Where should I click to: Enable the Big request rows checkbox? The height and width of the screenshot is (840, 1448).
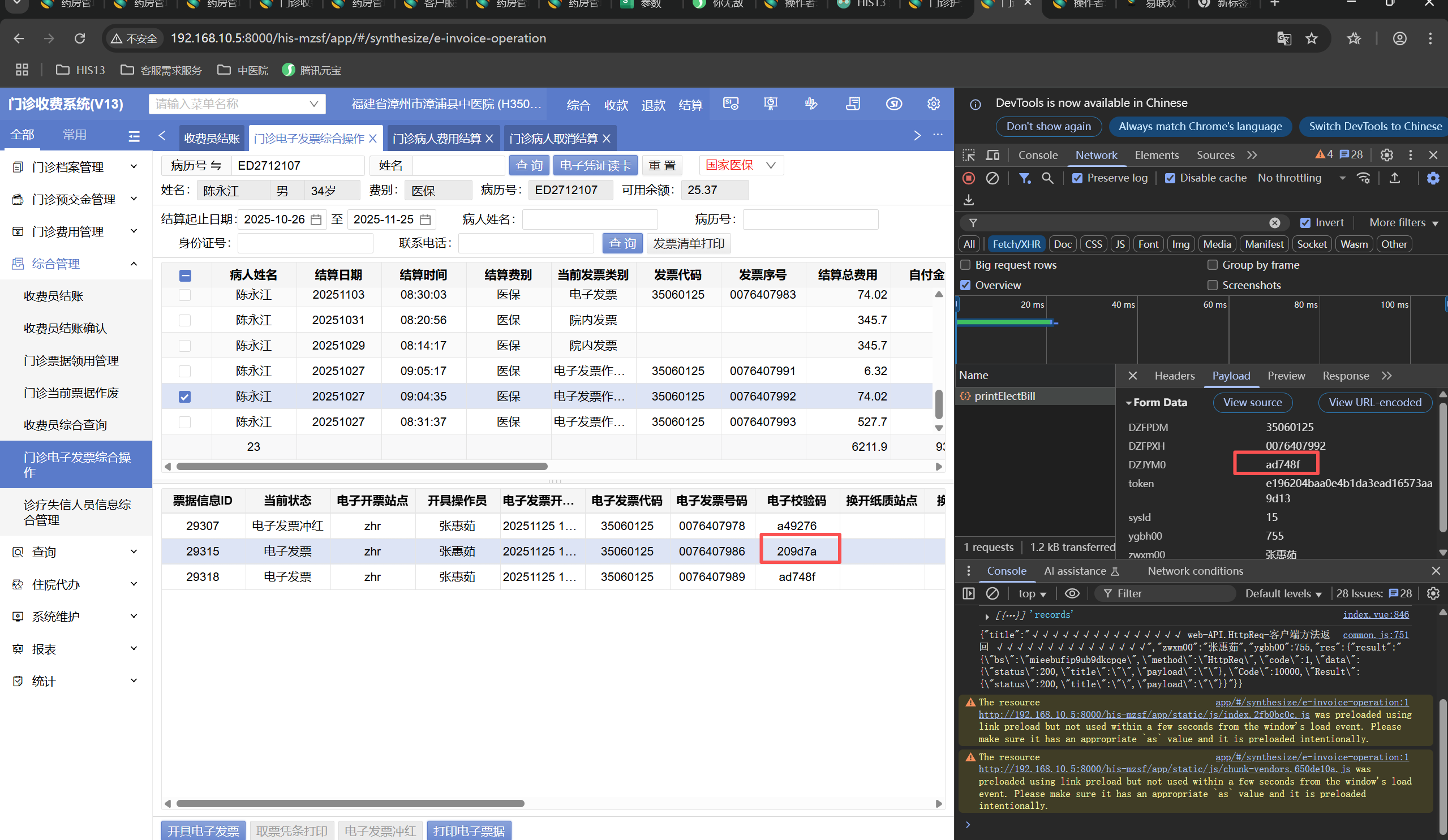click(x=966, y=265)
